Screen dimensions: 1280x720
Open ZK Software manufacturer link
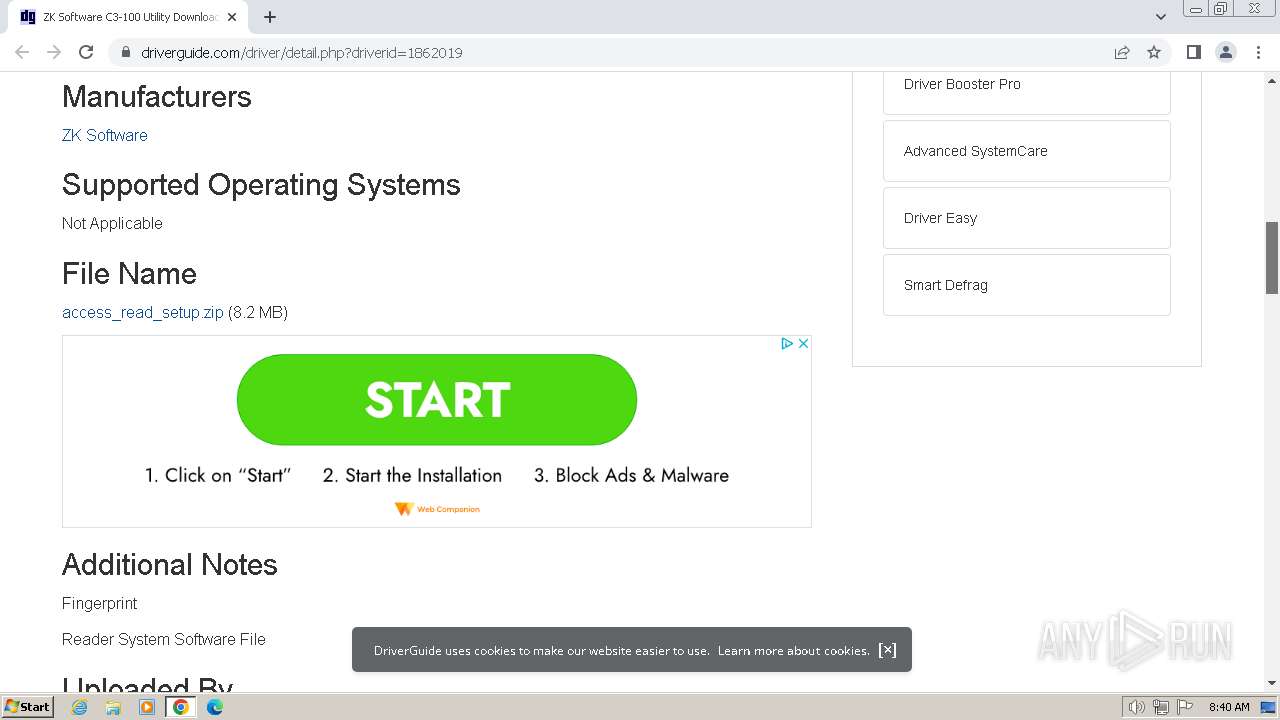(x=105, y=135)
